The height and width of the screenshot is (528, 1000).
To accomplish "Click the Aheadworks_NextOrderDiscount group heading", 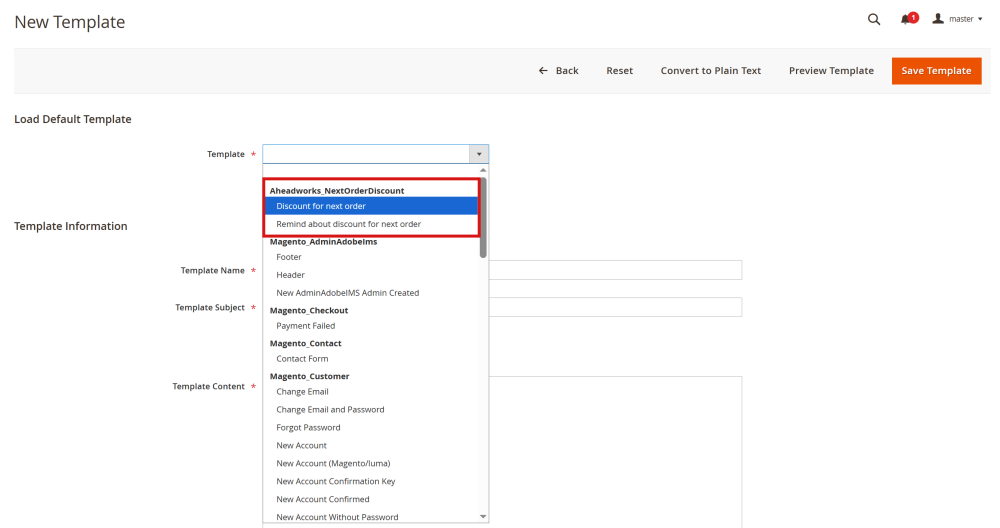I will point(337,191).
